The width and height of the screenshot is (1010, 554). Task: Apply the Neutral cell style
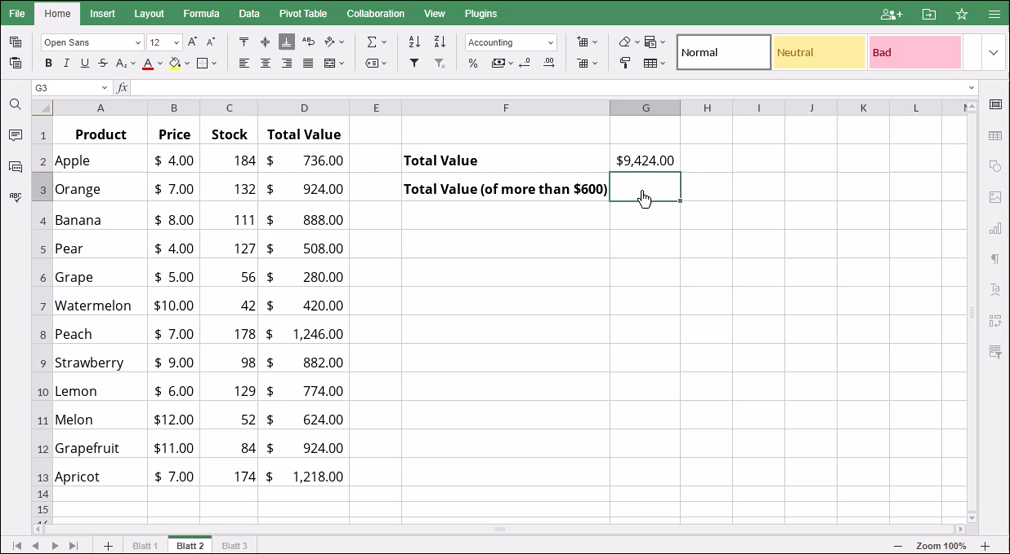pos(818,53)
